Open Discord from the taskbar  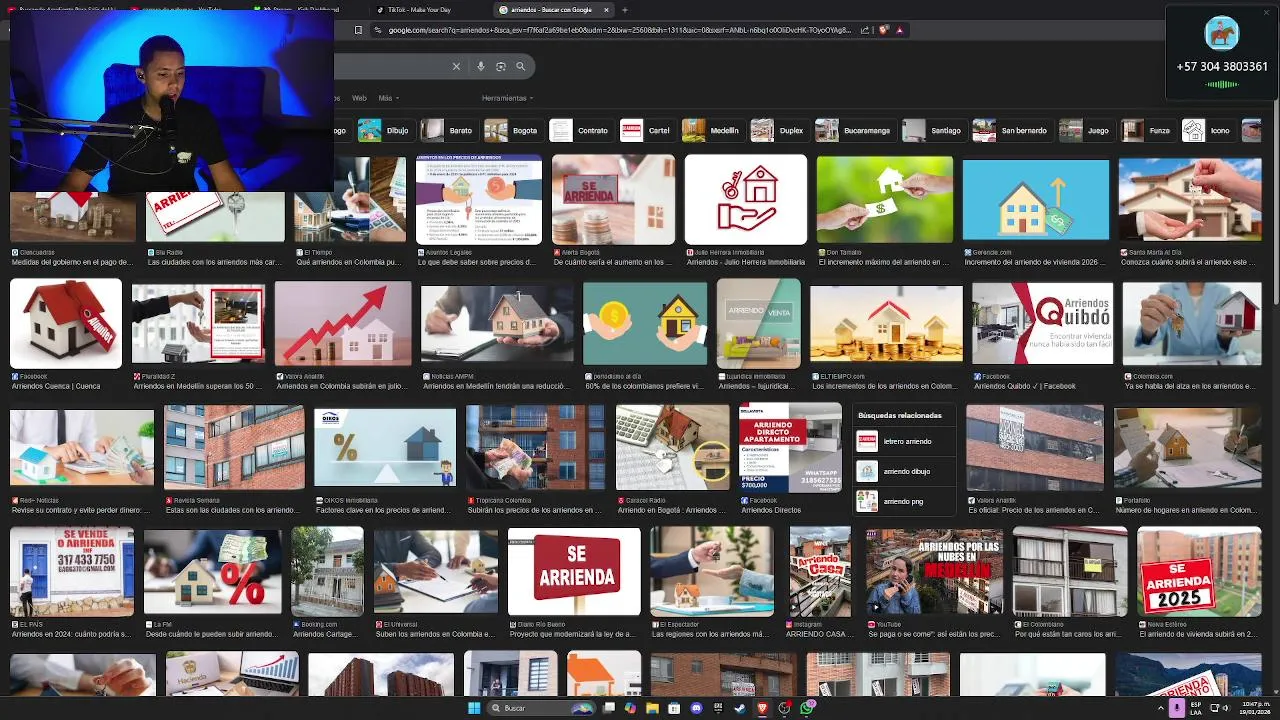(x=697, y=708)
